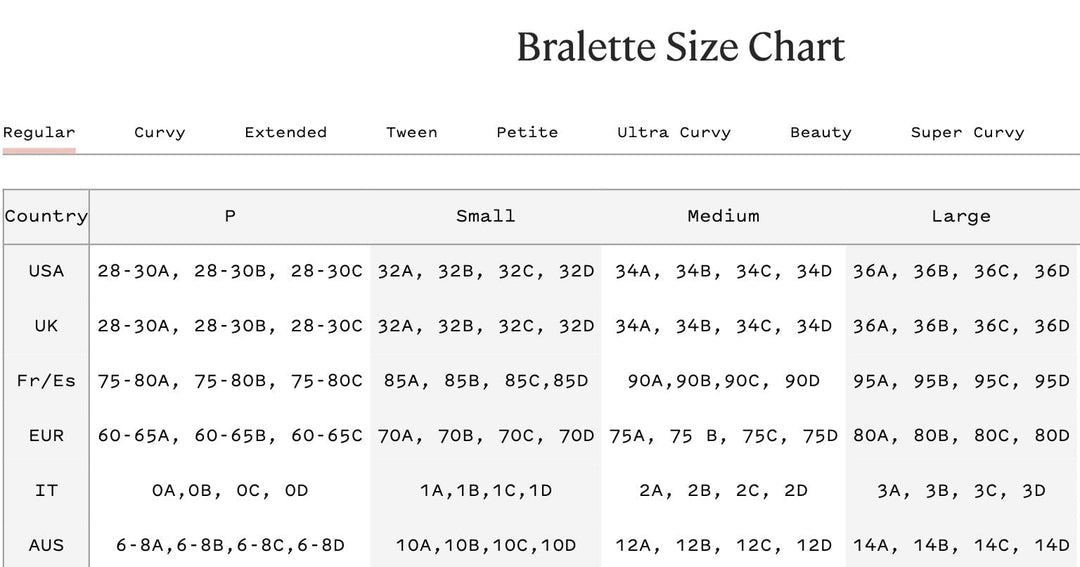Click the P size column header

(230, 216)
